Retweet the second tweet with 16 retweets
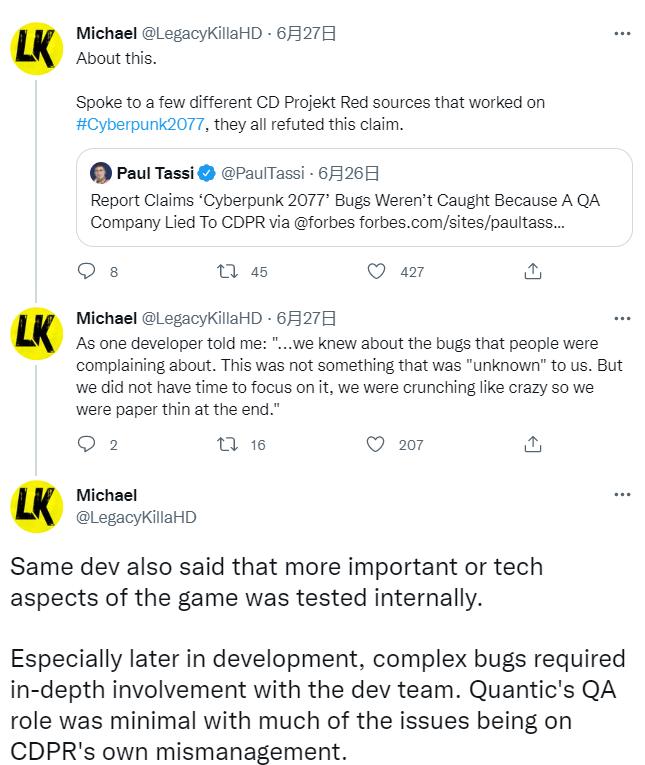Viewport: 645px width, 765px height. (x=227, y=444)
